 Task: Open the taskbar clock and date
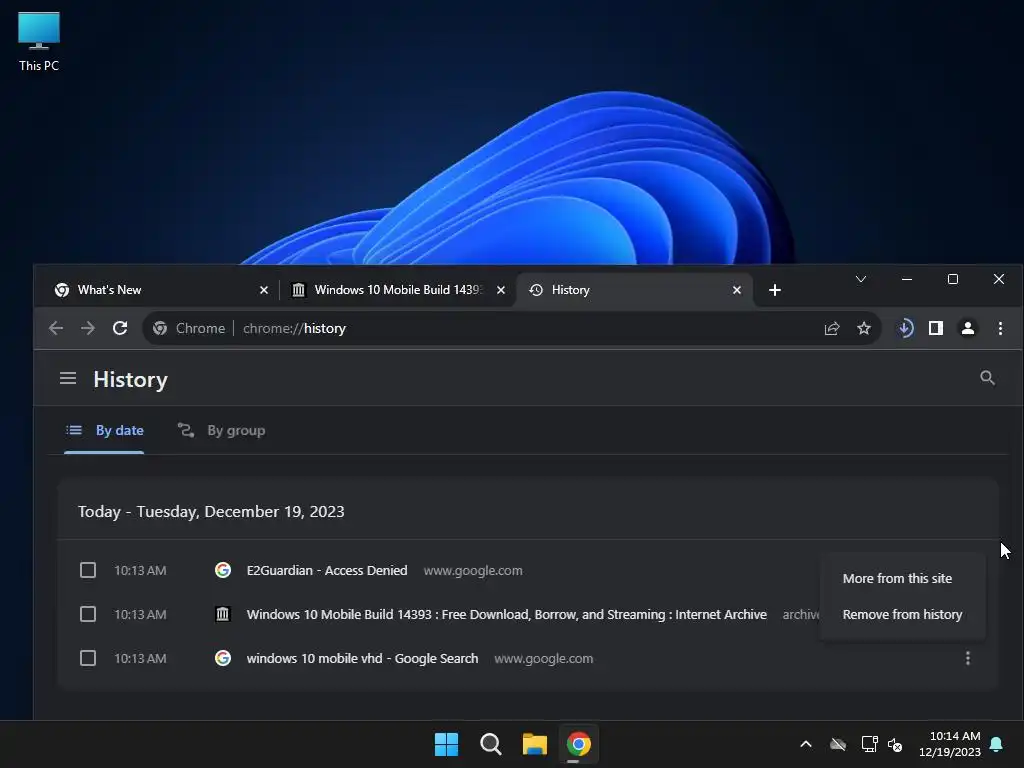point(950,744)
